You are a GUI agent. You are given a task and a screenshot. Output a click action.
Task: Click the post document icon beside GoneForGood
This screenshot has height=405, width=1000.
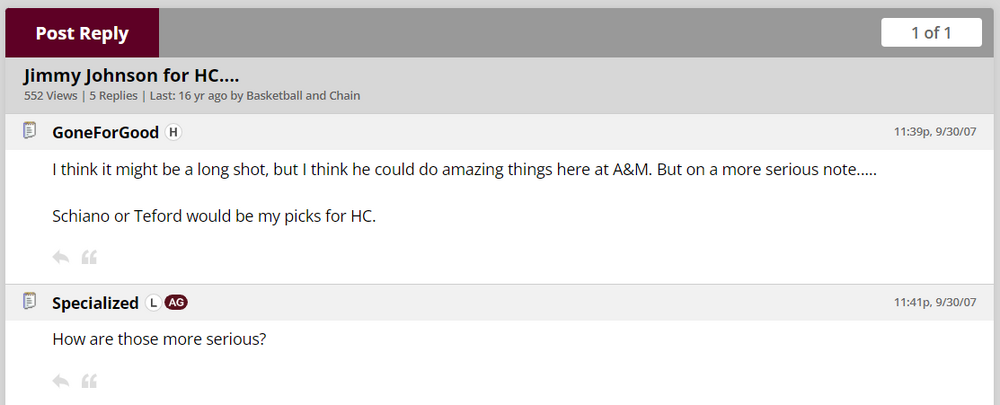point(30,131)
